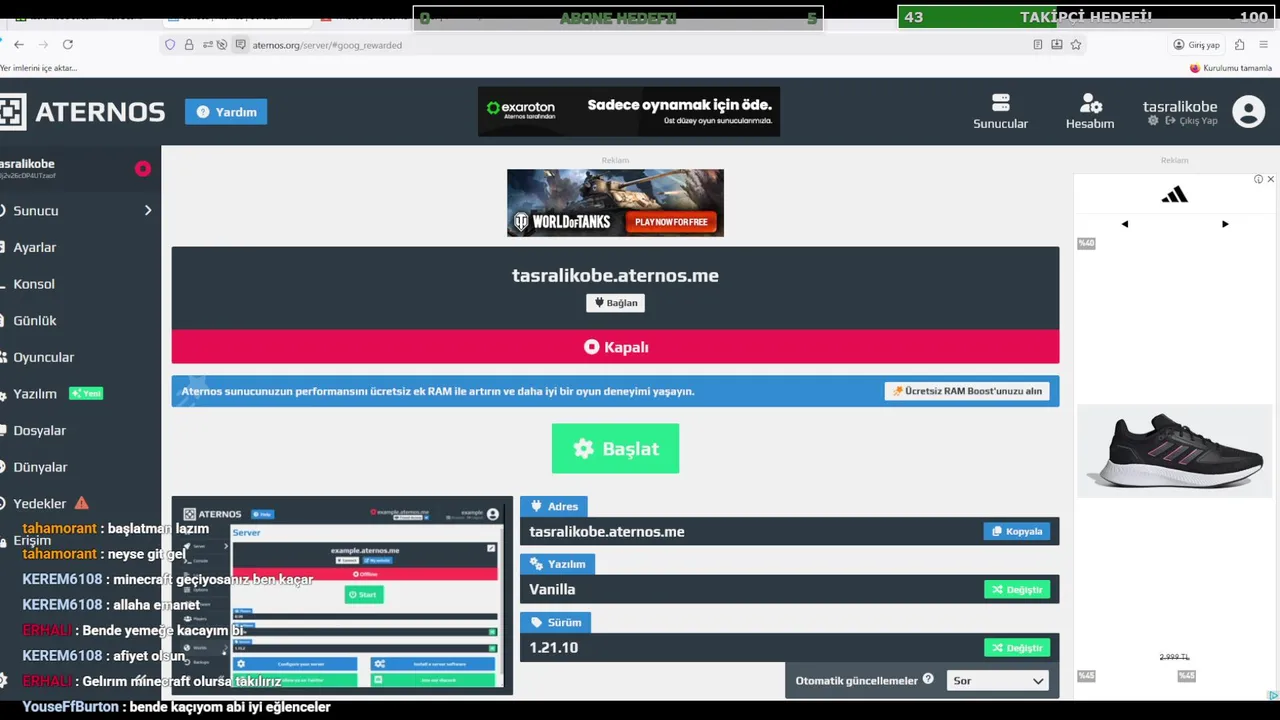Go to next adidas ad slide
The image size is (1280, 720).
1225,224
